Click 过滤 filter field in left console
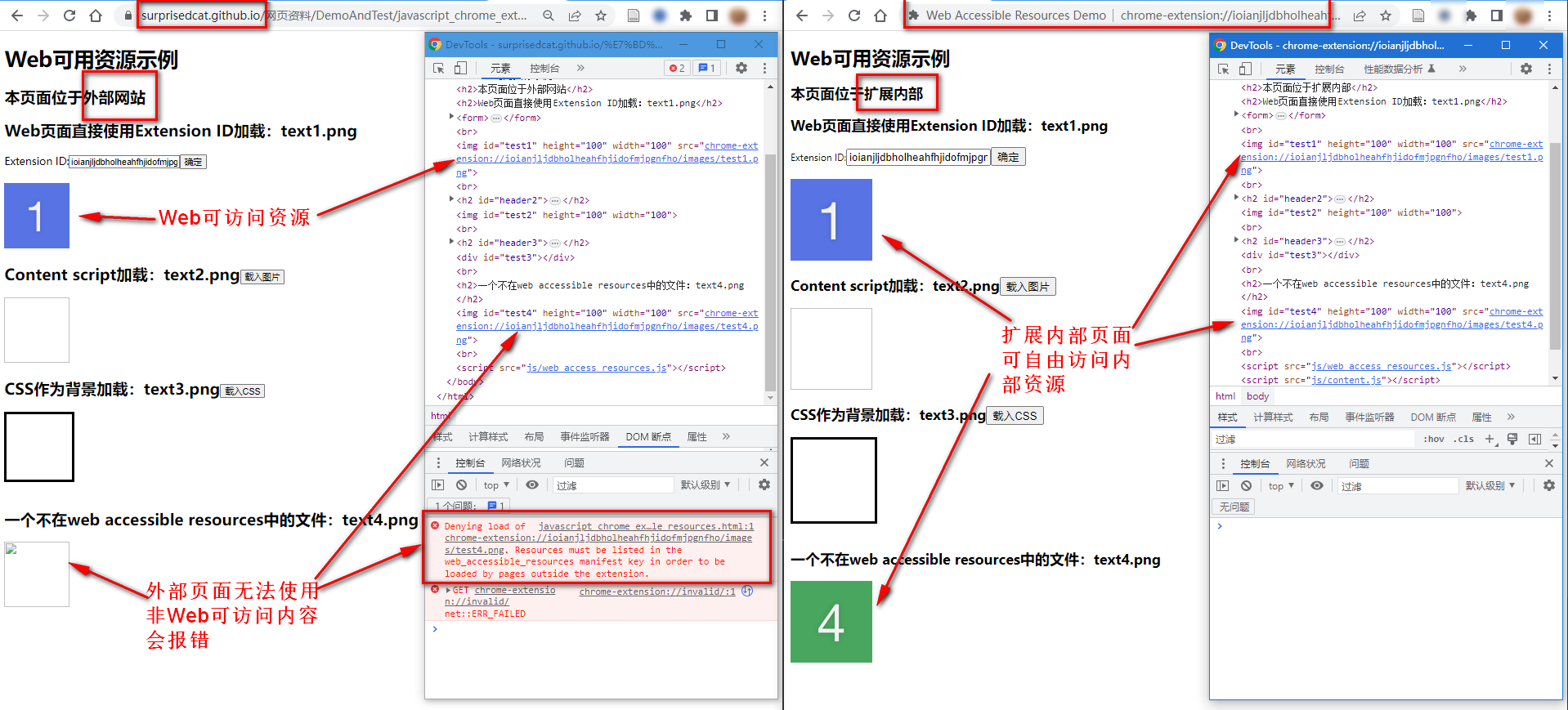 click(613, 484)
